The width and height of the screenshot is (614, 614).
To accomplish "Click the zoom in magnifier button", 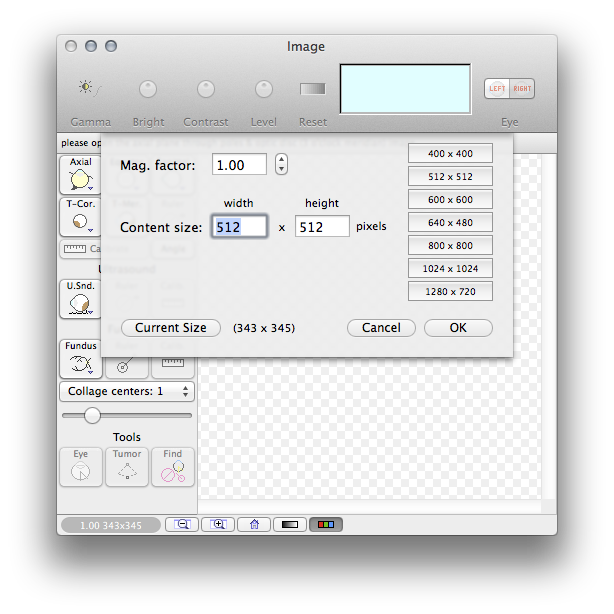I will tap(218, 524).
